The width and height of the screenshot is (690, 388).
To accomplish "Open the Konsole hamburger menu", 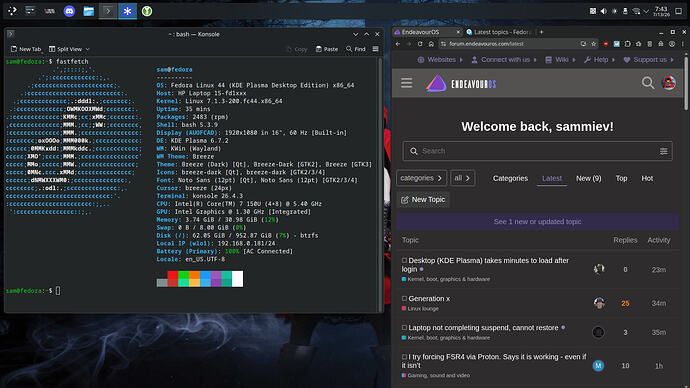I will [375, 49].
